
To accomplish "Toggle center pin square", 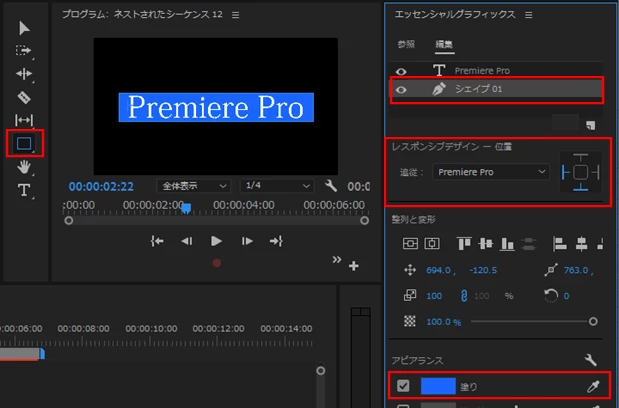I will 580,172.
